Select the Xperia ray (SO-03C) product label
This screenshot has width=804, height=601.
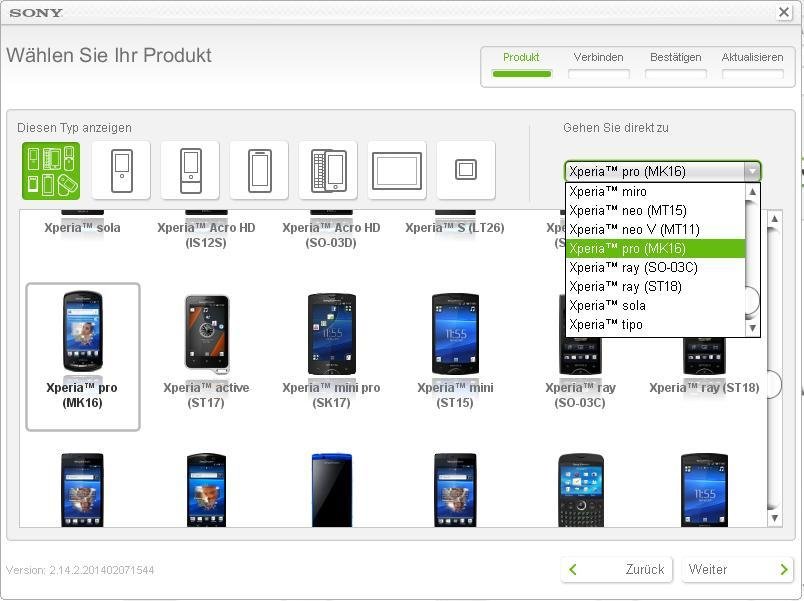[580, 395]
